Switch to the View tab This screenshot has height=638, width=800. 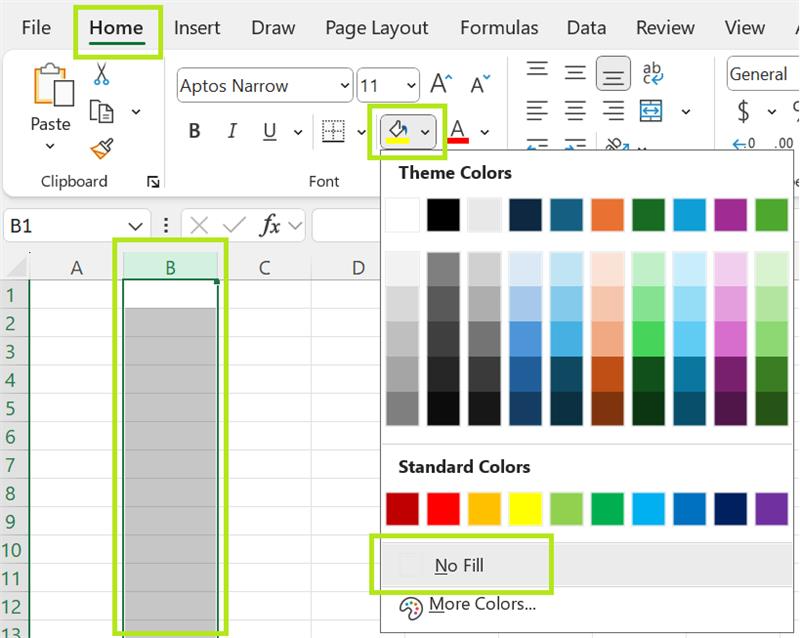coord(744,28)
